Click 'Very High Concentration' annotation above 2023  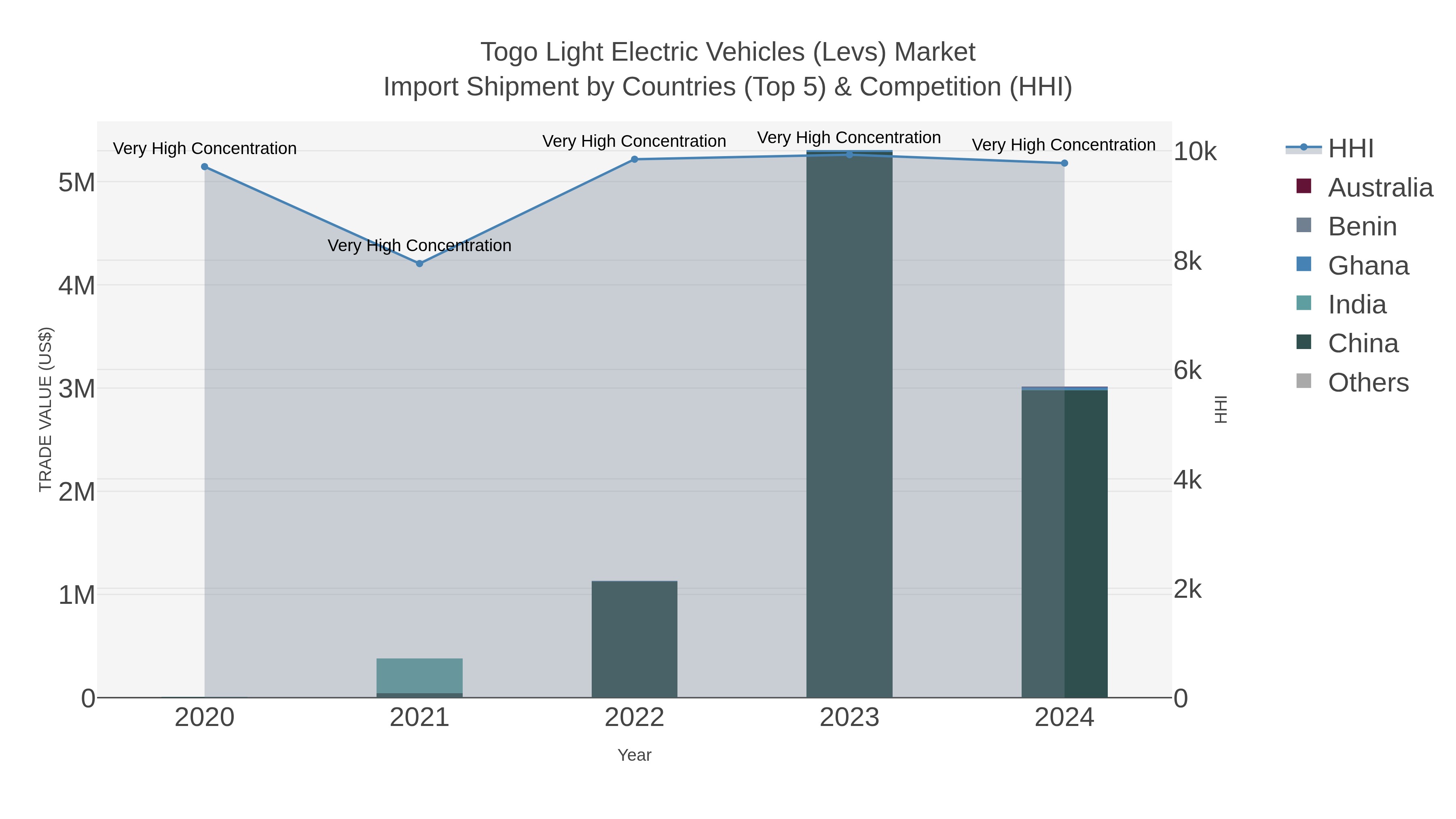(x=849, y=138)
